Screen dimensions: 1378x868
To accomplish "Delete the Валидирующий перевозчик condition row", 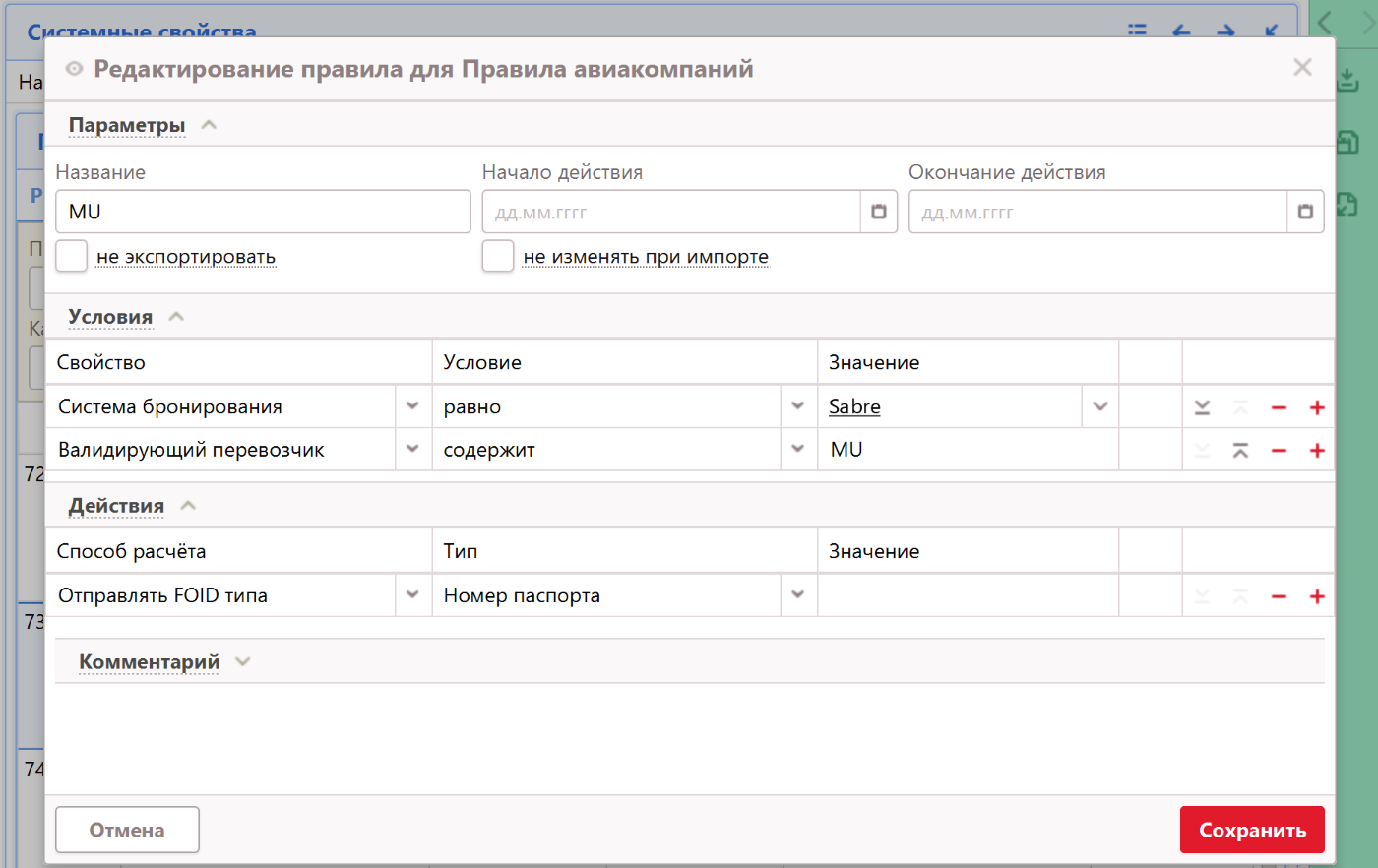I will [x=1279, y=451].
